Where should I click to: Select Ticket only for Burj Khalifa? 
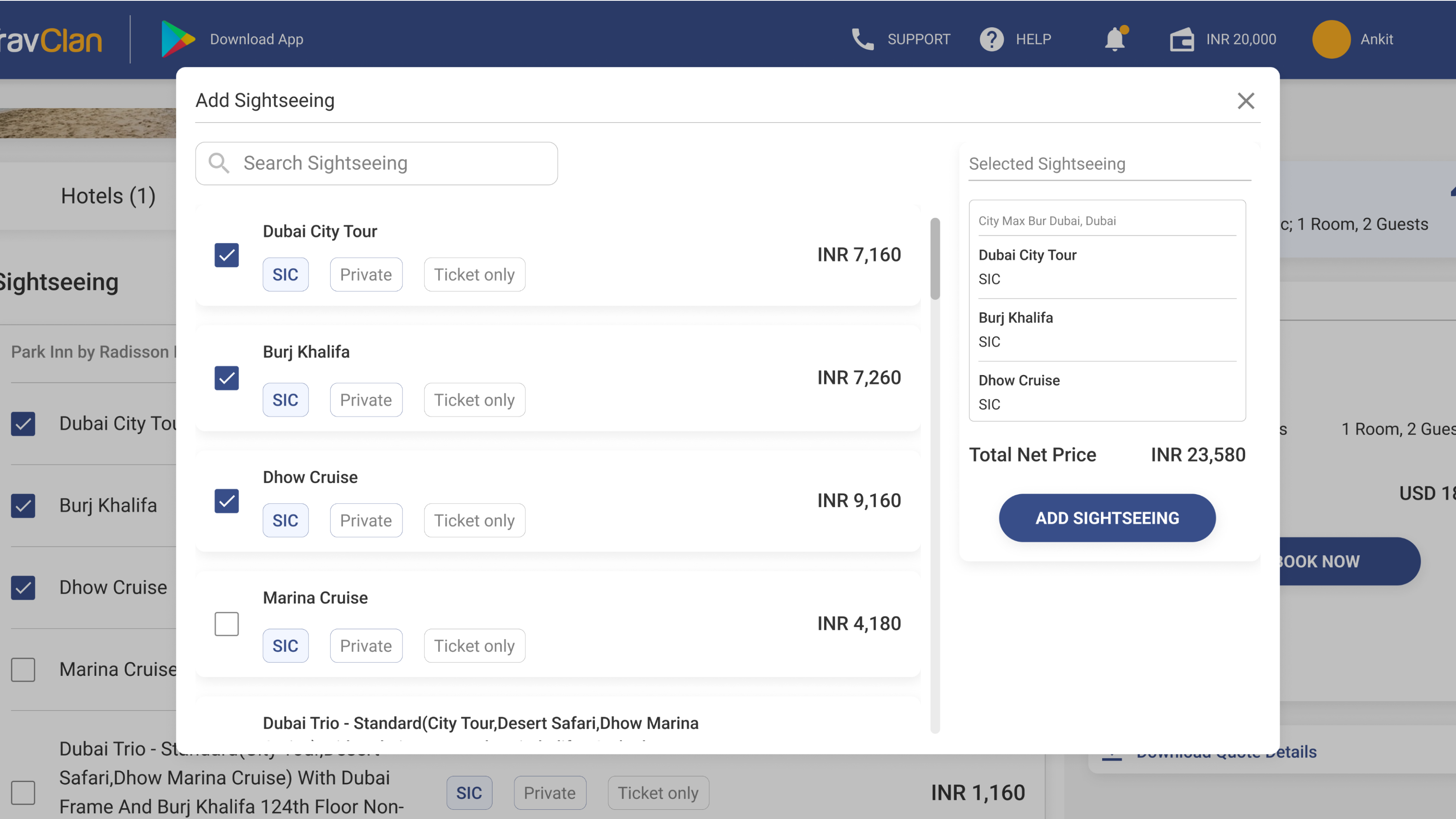(x=474, y=400)
